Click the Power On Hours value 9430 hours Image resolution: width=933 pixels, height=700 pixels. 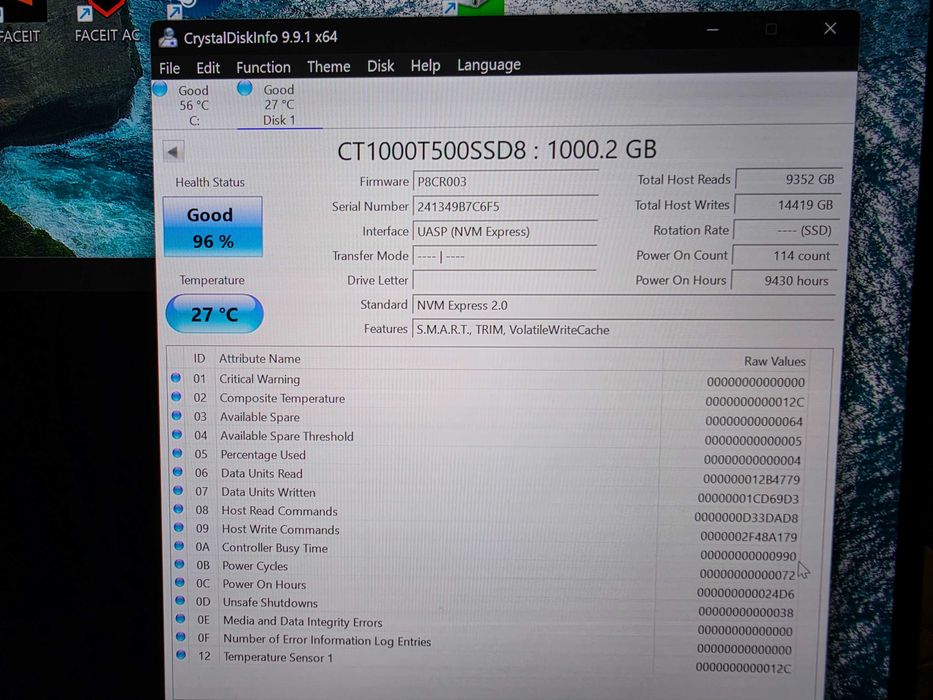click(784, 280)
